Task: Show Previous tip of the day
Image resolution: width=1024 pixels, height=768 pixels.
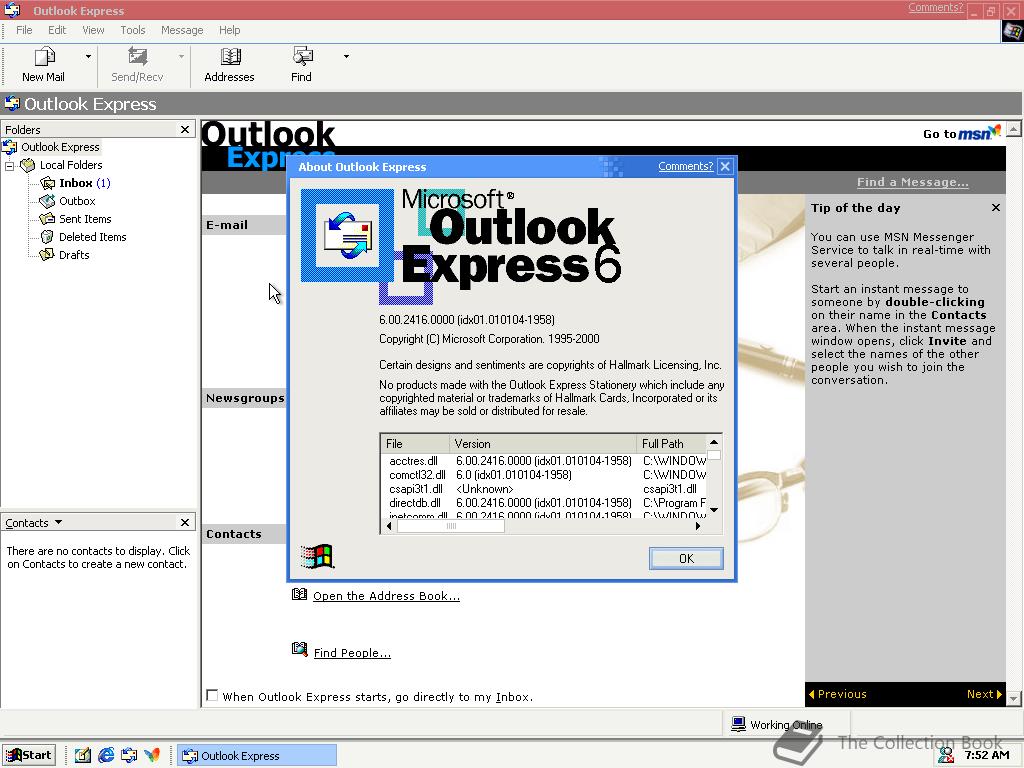Action: click(838, 694)
